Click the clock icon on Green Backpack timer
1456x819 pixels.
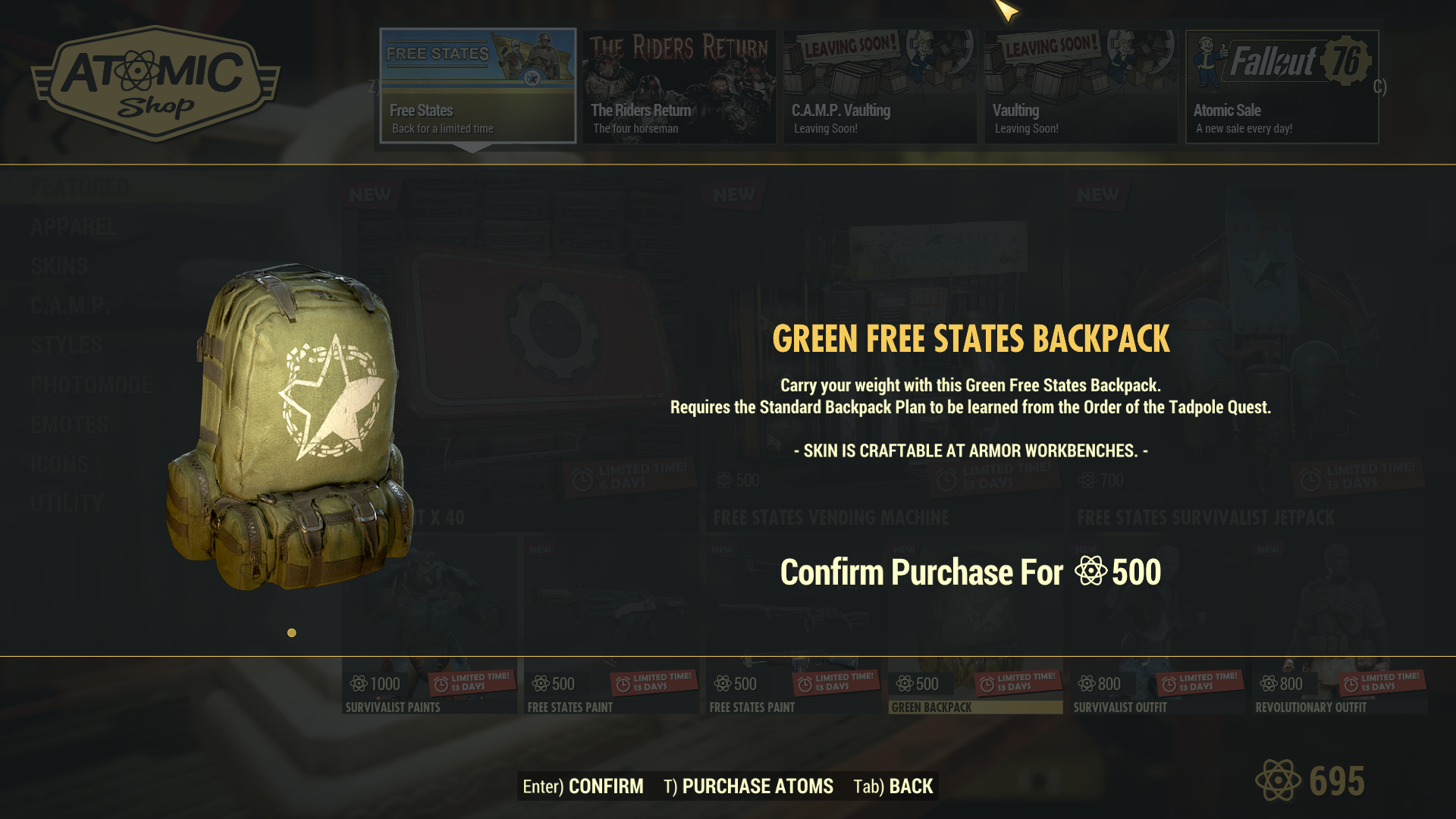(x=987, y=686)
